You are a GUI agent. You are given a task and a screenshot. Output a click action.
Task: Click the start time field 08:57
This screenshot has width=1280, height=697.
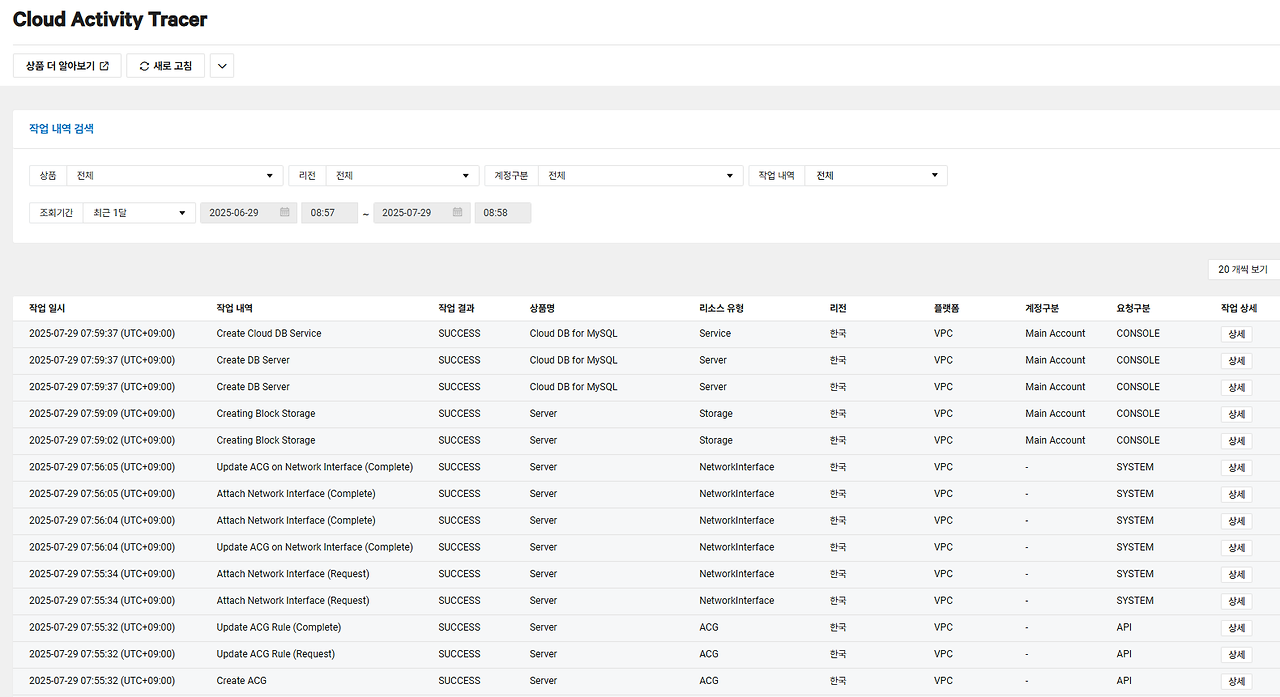(x=329, y=213)
